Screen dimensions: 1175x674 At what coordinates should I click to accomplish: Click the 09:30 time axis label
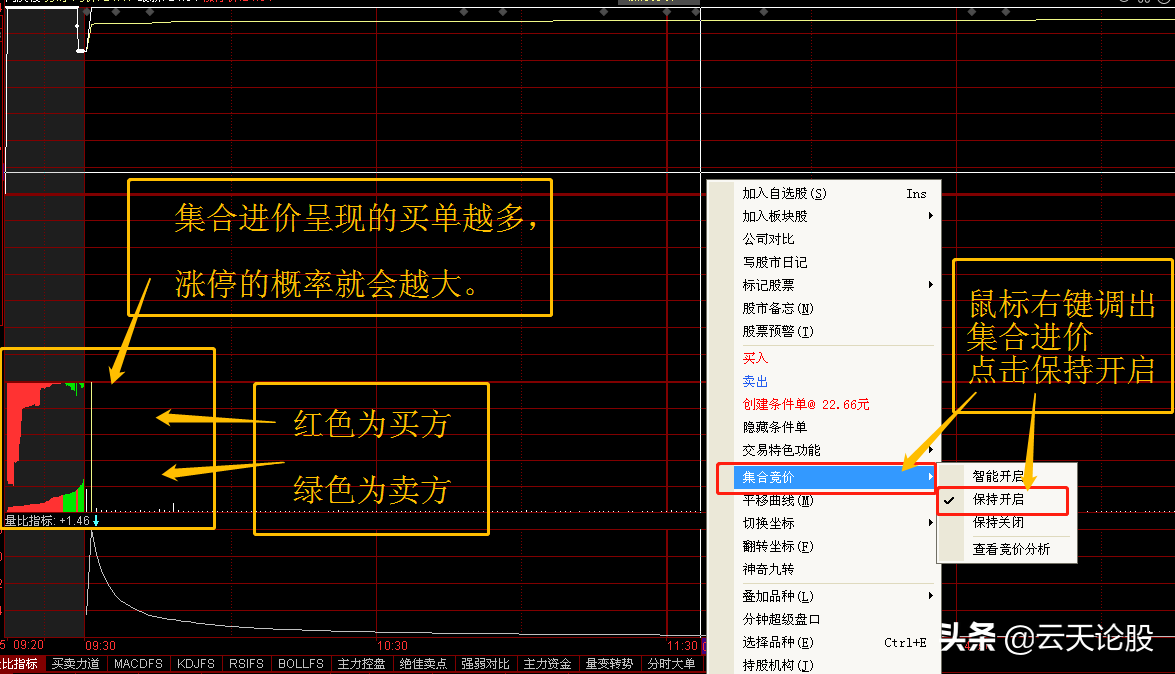[100, 646]
